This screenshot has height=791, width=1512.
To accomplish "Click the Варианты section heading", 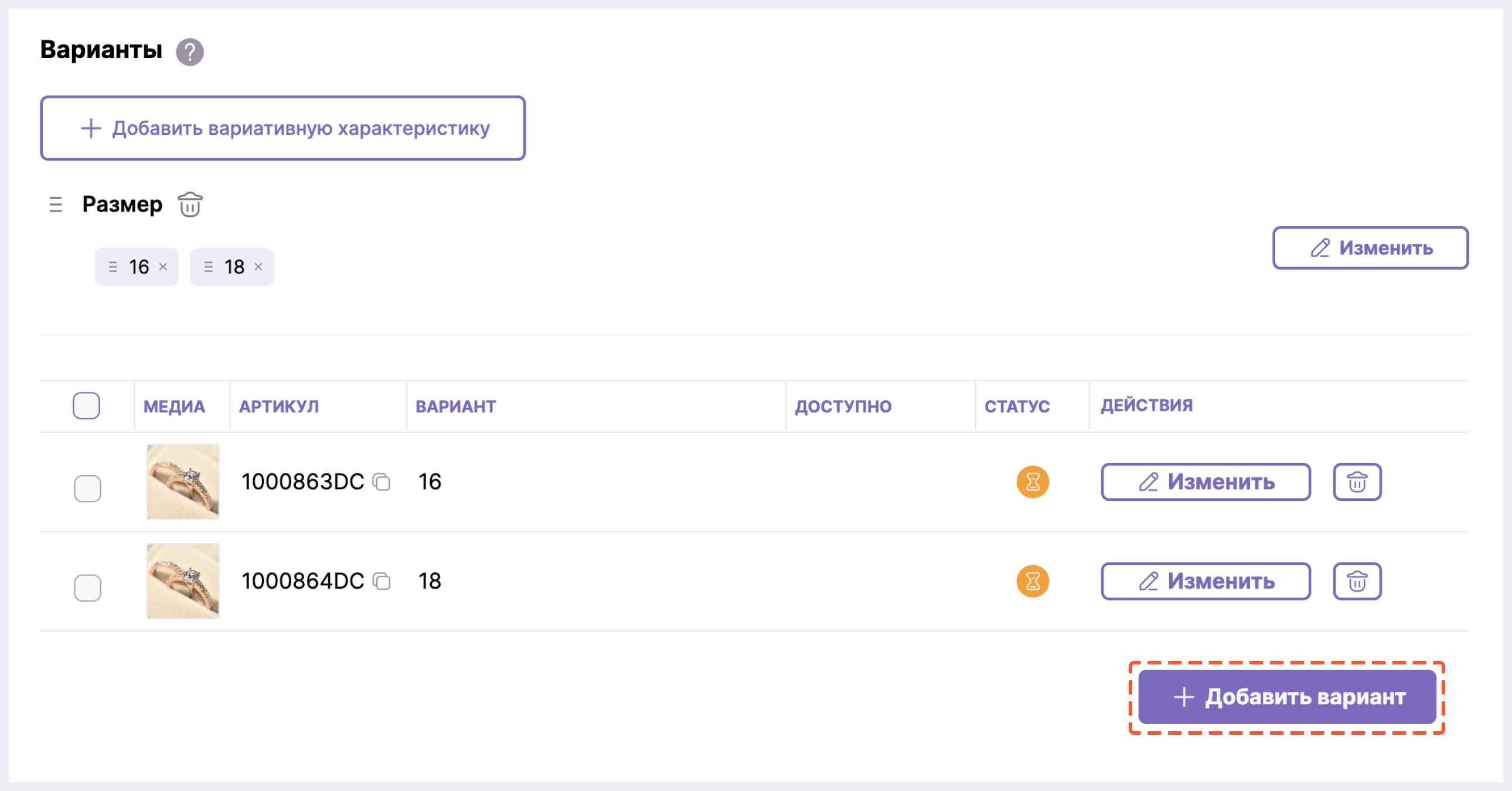I will (101, 49).
